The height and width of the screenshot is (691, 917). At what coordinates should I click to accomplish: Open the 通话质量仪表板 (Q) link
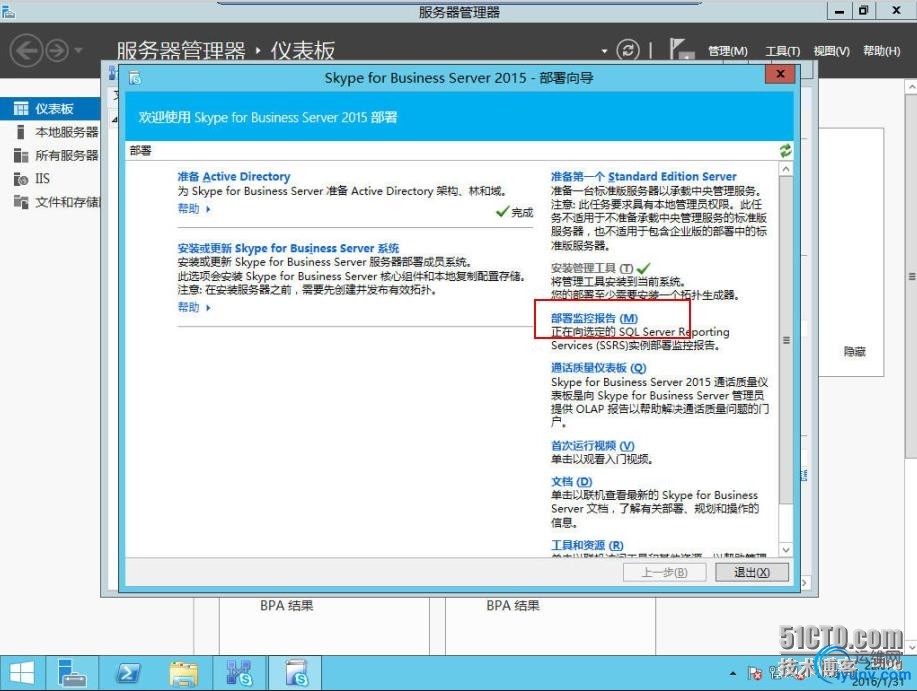coord(598,368)
